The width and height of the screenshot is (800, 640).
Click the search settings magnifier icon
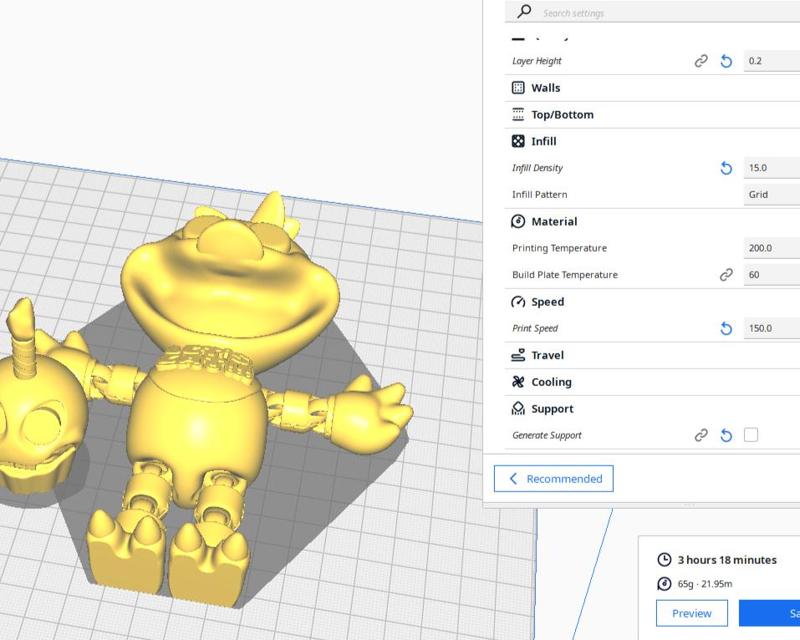(523, 11)
